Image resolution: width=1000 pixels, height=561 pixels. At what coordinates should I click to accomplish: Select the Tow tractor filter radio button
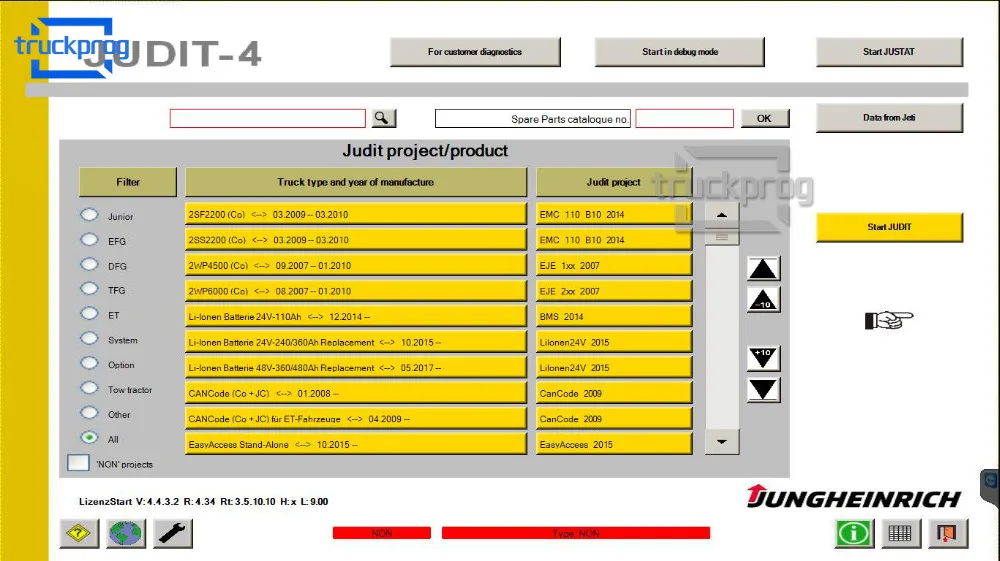[x=89, y=388]
